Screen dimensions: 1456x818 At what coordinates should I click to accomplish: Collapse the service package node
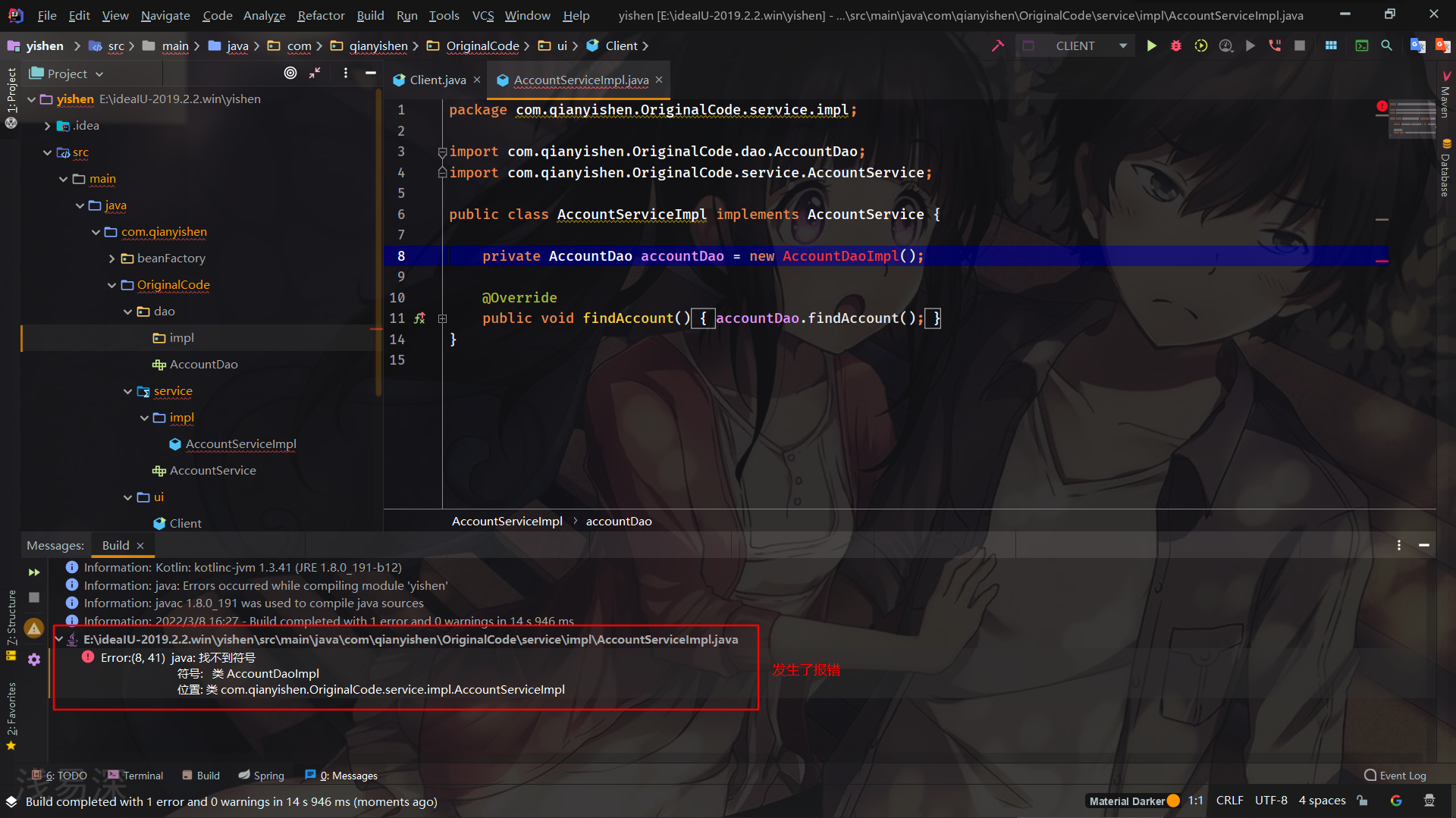pyautogui.click(x=127, y=391)
